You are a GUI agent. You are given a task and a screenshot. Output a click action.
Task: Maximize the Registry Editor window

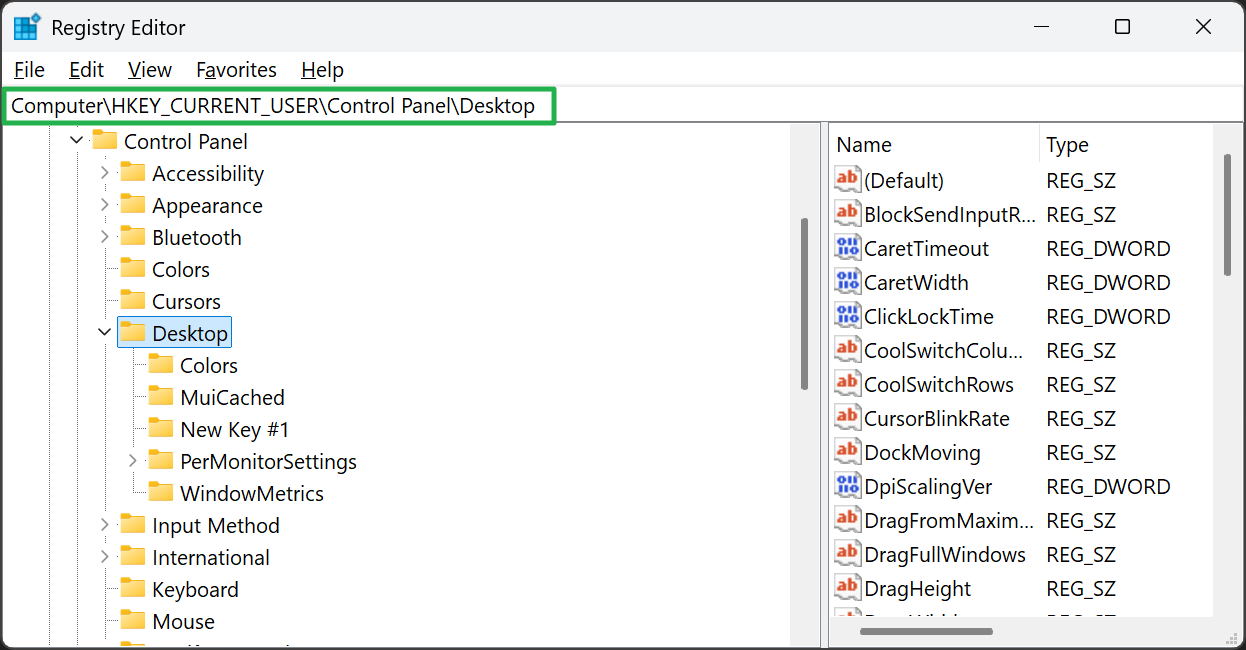1122,27
